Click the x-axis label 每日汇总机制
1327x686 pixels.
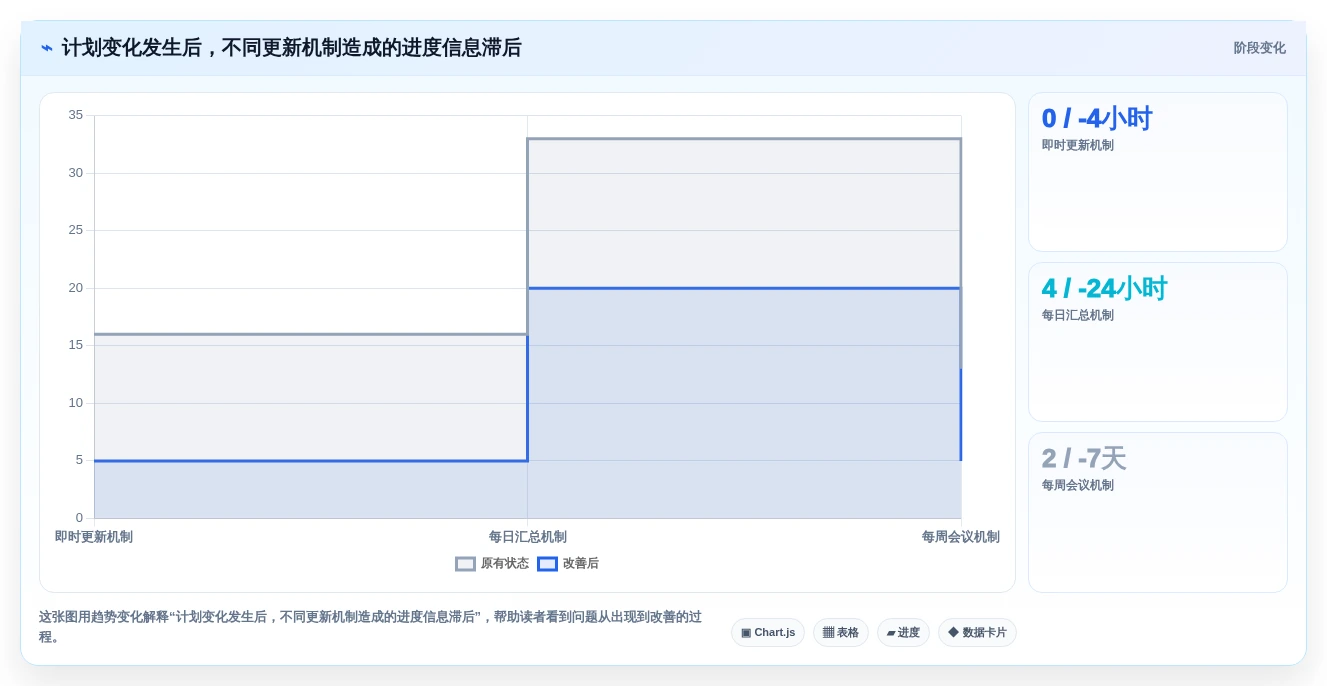528,537
